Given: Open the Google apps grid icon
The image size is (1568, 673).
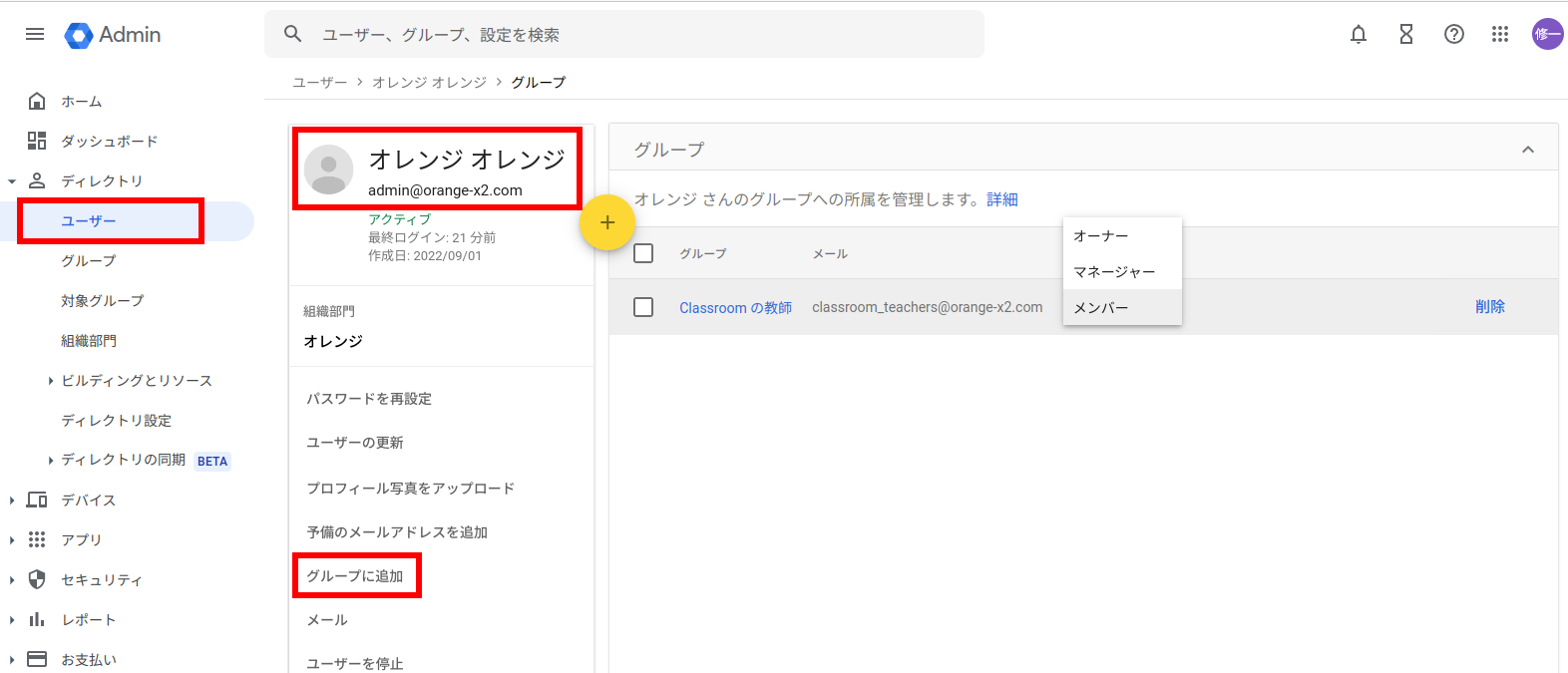Looking at the screenshot, I should 1499,34.
